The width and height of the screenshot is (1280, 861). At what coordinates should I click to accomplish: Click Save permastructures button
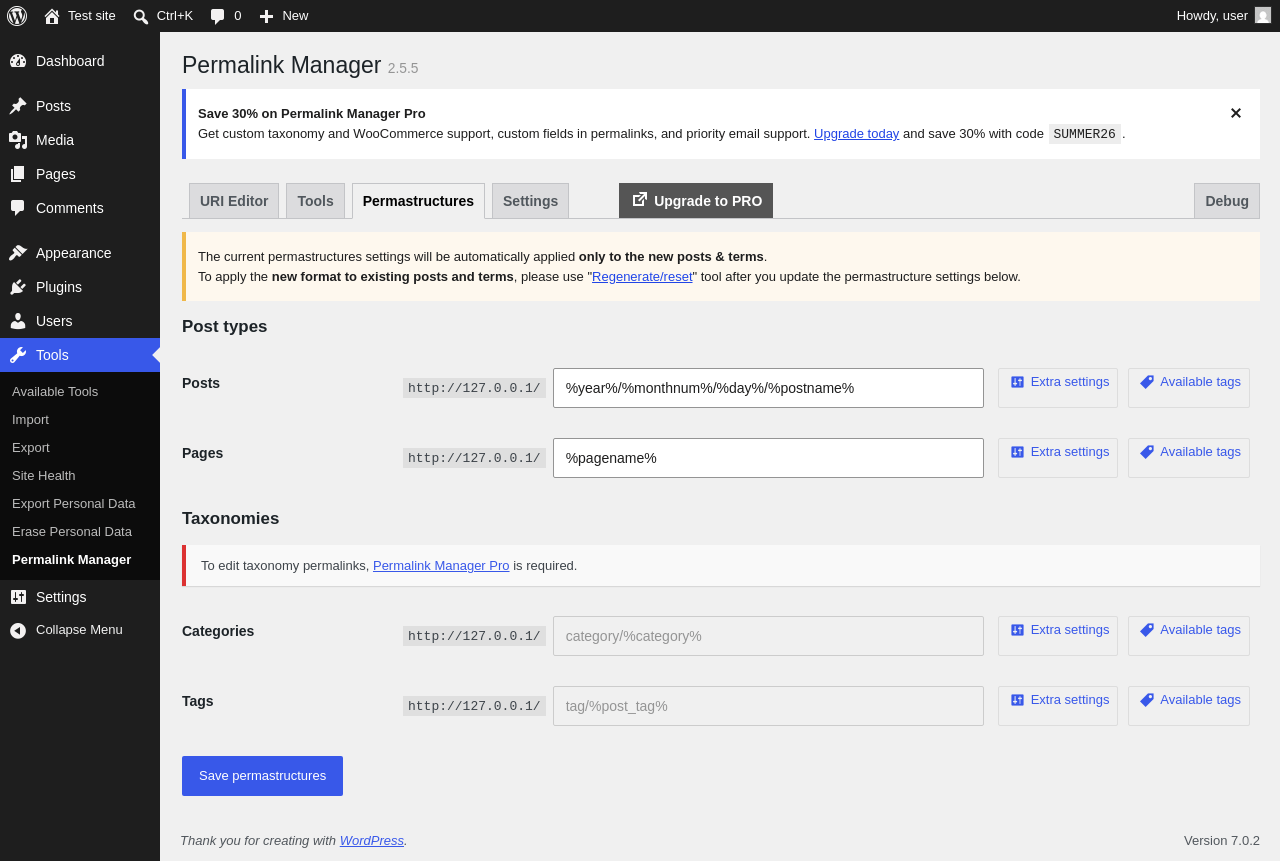pyautogui.click(x=262, y=776)
